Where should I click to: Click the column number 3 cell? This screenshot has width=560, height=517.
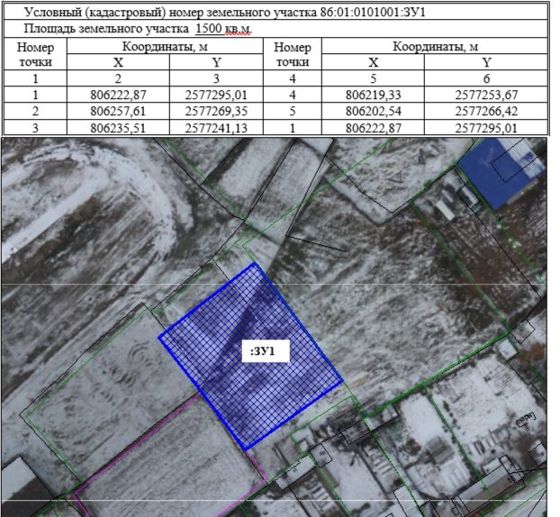(x=216, y=79)
